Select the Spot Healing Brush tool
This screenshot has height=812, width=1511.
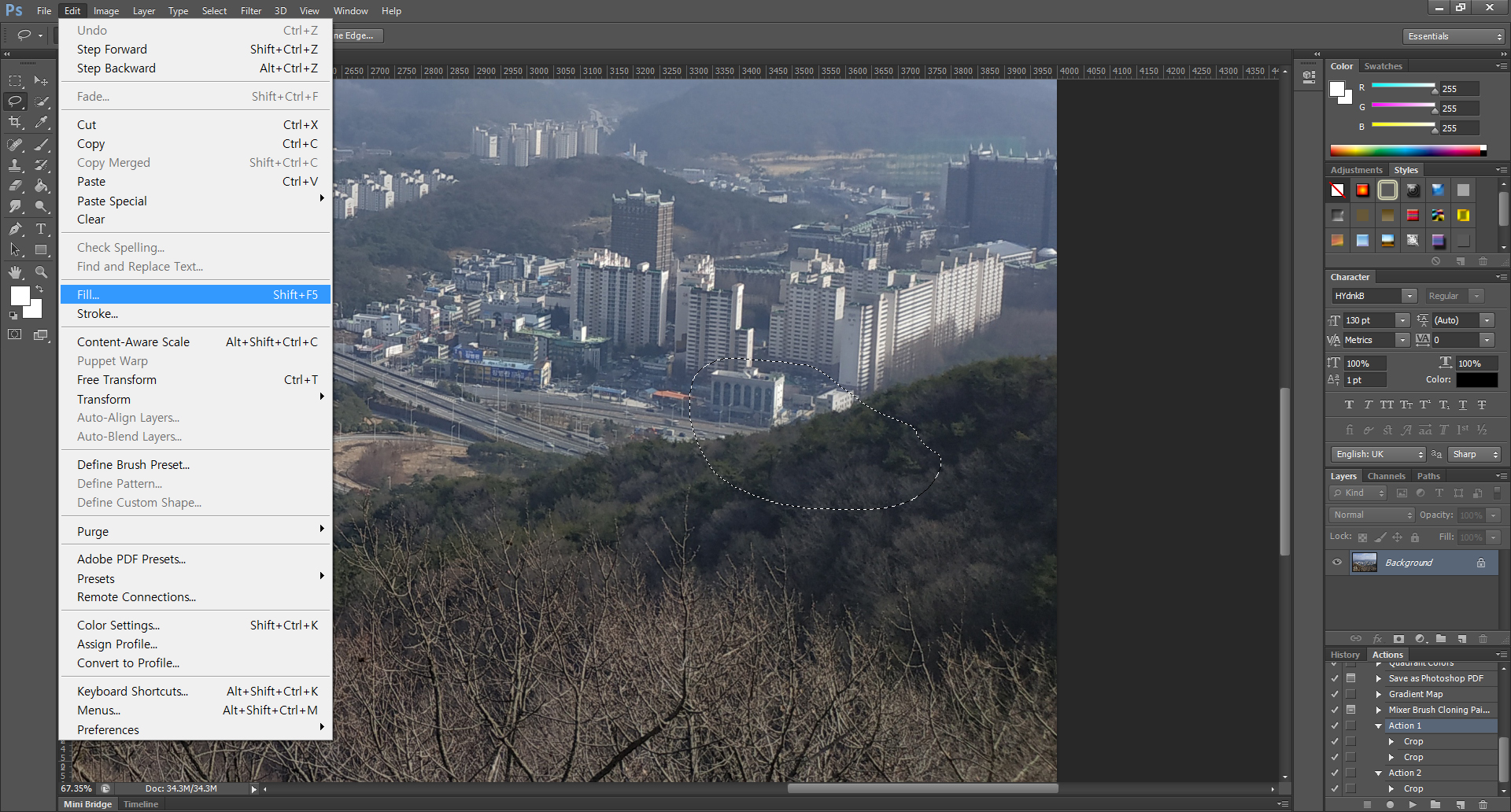click(15, 145)
